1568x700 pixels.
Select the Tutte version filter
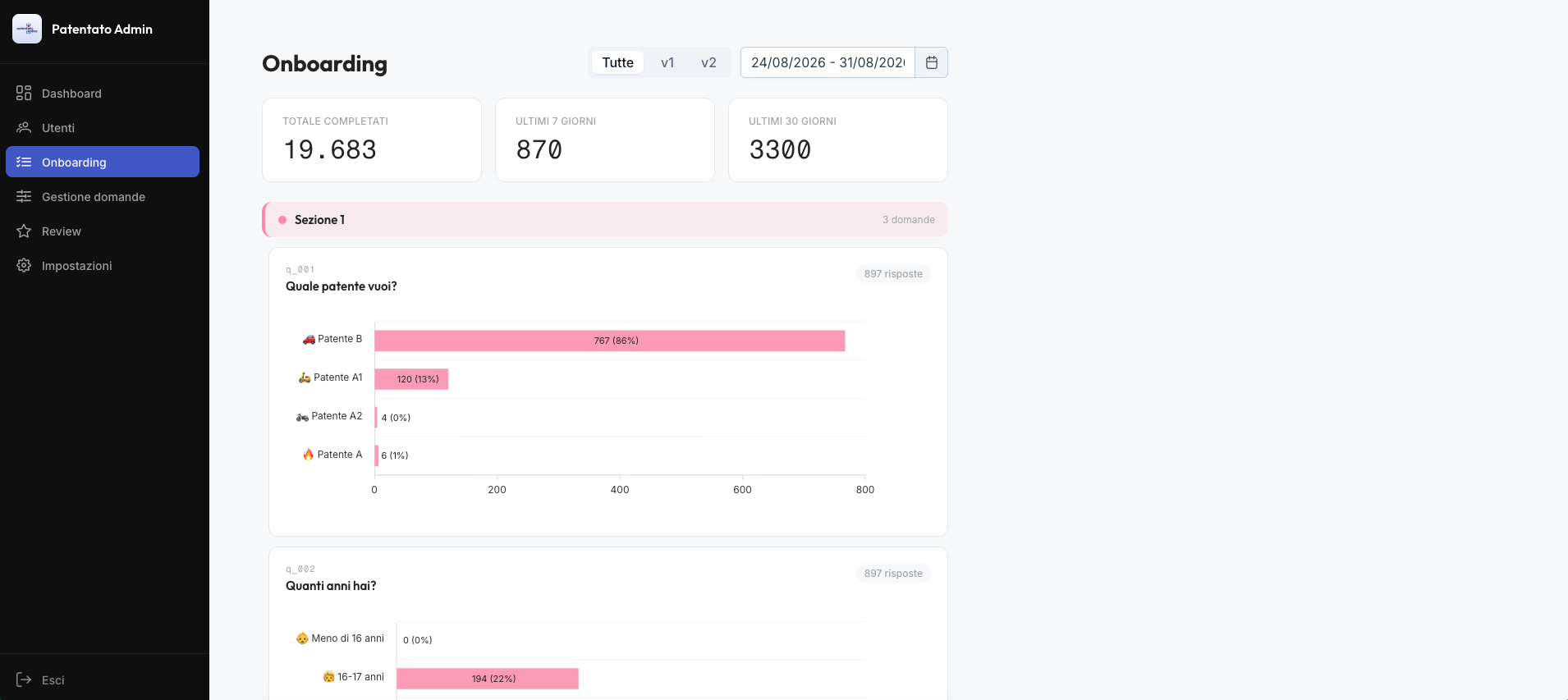[617, 62]
